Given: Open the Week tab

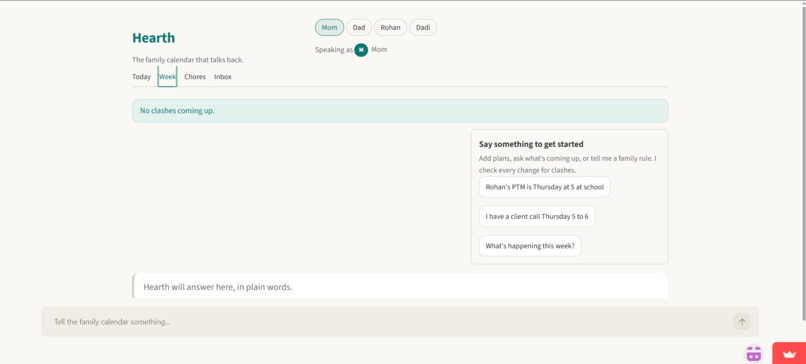Looking at the screenshot, I should [168, 77].
